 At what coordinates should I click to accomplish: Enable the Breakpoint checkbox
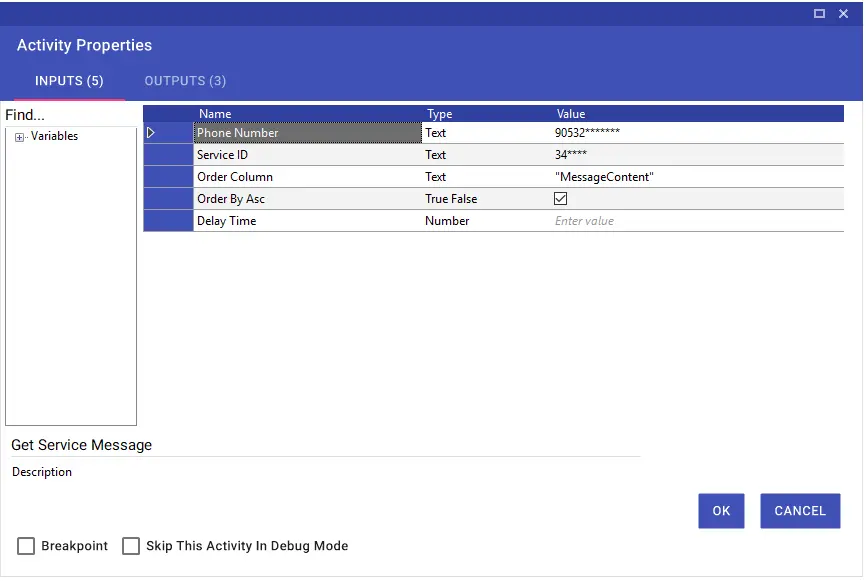[26, 546]
